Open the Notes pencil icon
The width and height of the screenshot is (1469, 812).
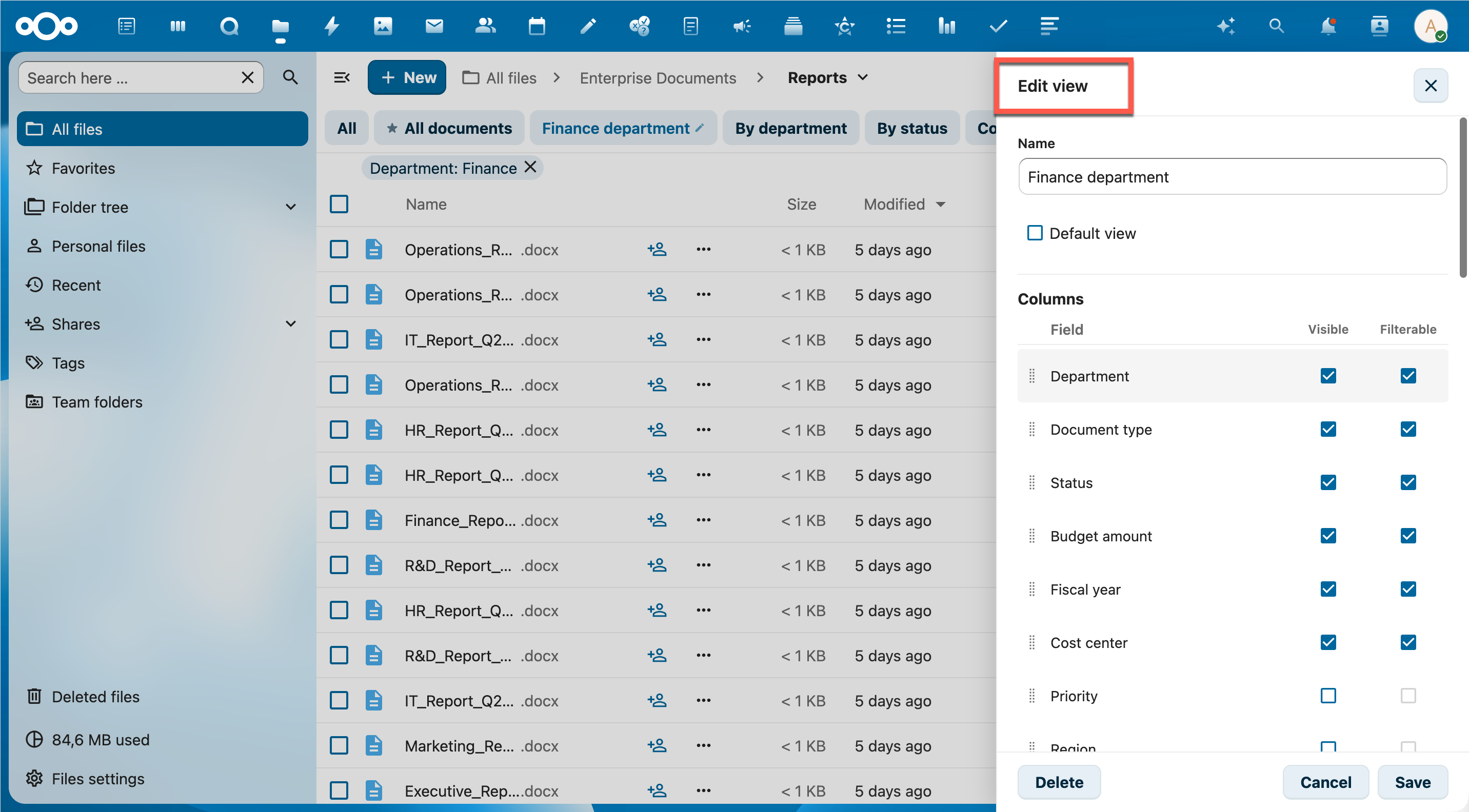[588, 26]
